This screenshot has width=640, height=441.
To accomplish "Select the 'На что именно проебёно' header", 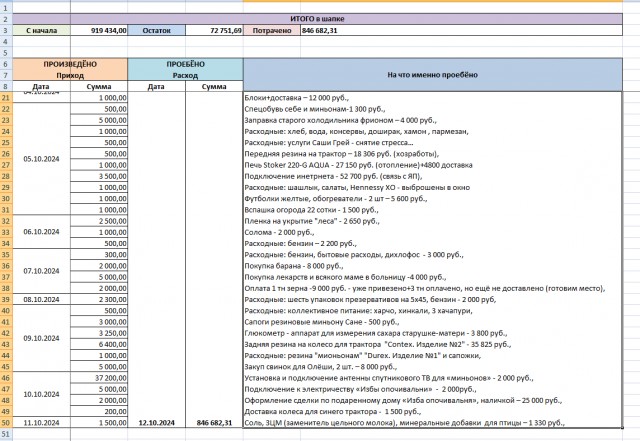I will click(433, 75).
